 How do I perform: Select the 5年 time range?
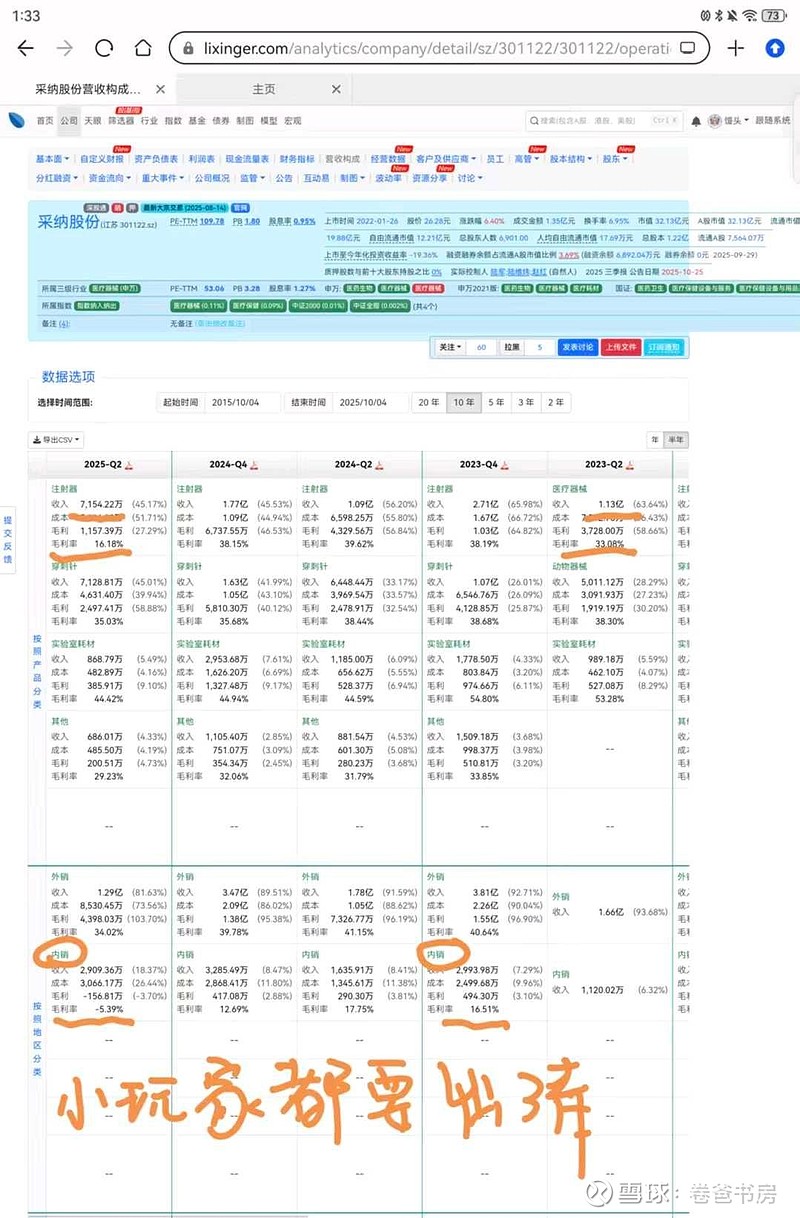(496, 402)
